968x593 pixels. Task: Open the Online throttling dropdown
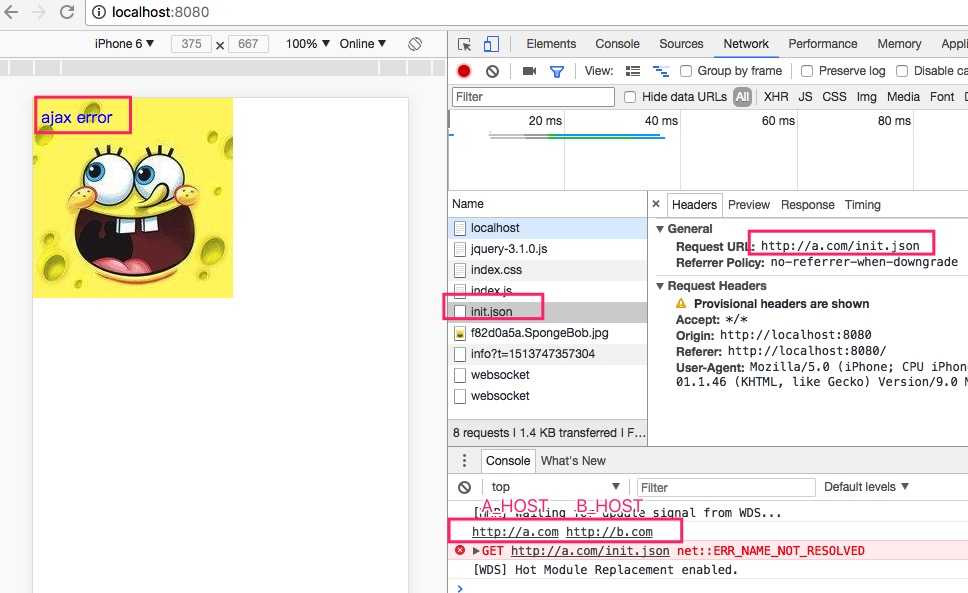click(363, 44)
